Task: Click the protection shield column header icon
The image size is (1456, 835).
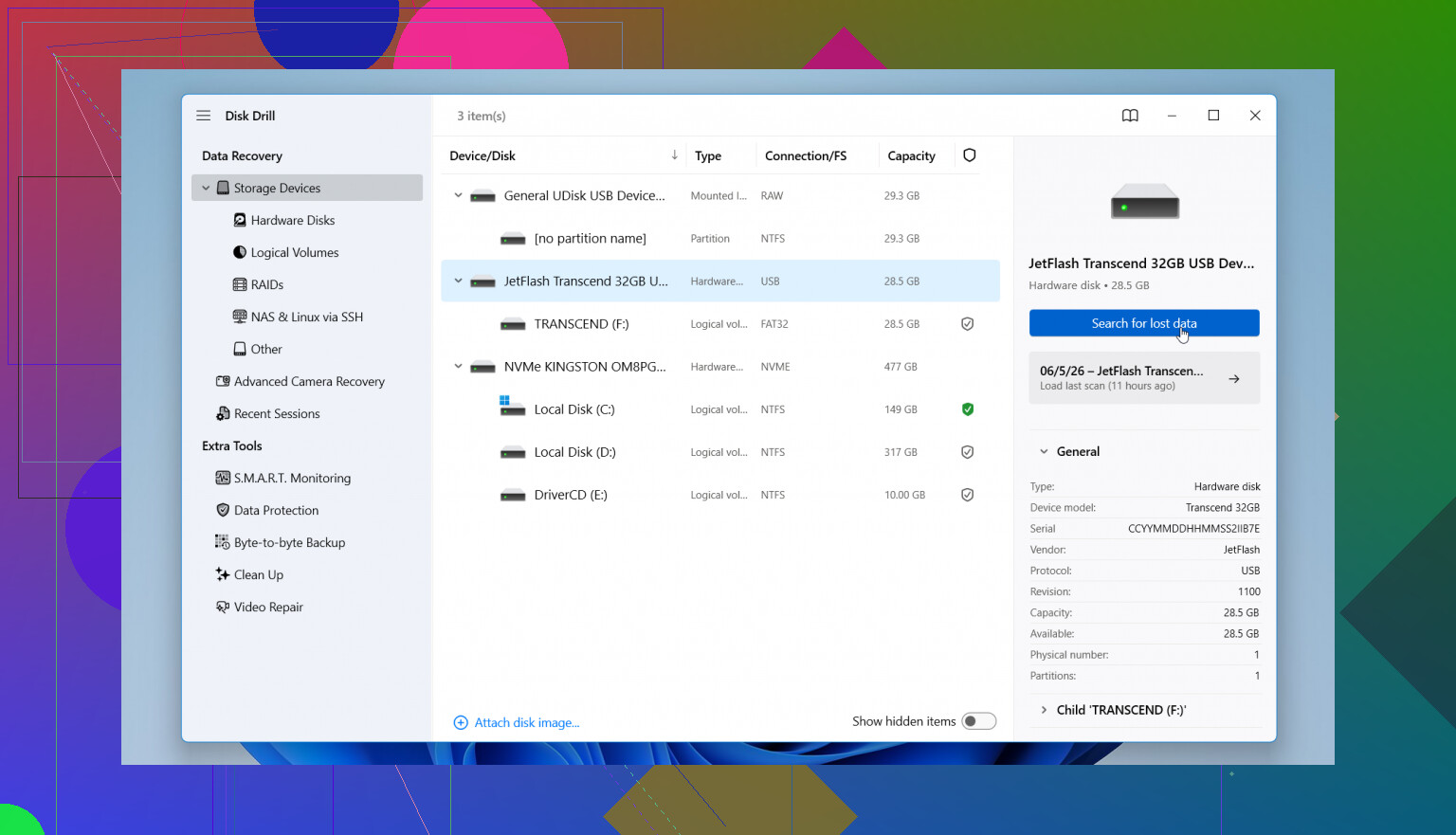Action: pyautogui.click(x=969, y=155)
